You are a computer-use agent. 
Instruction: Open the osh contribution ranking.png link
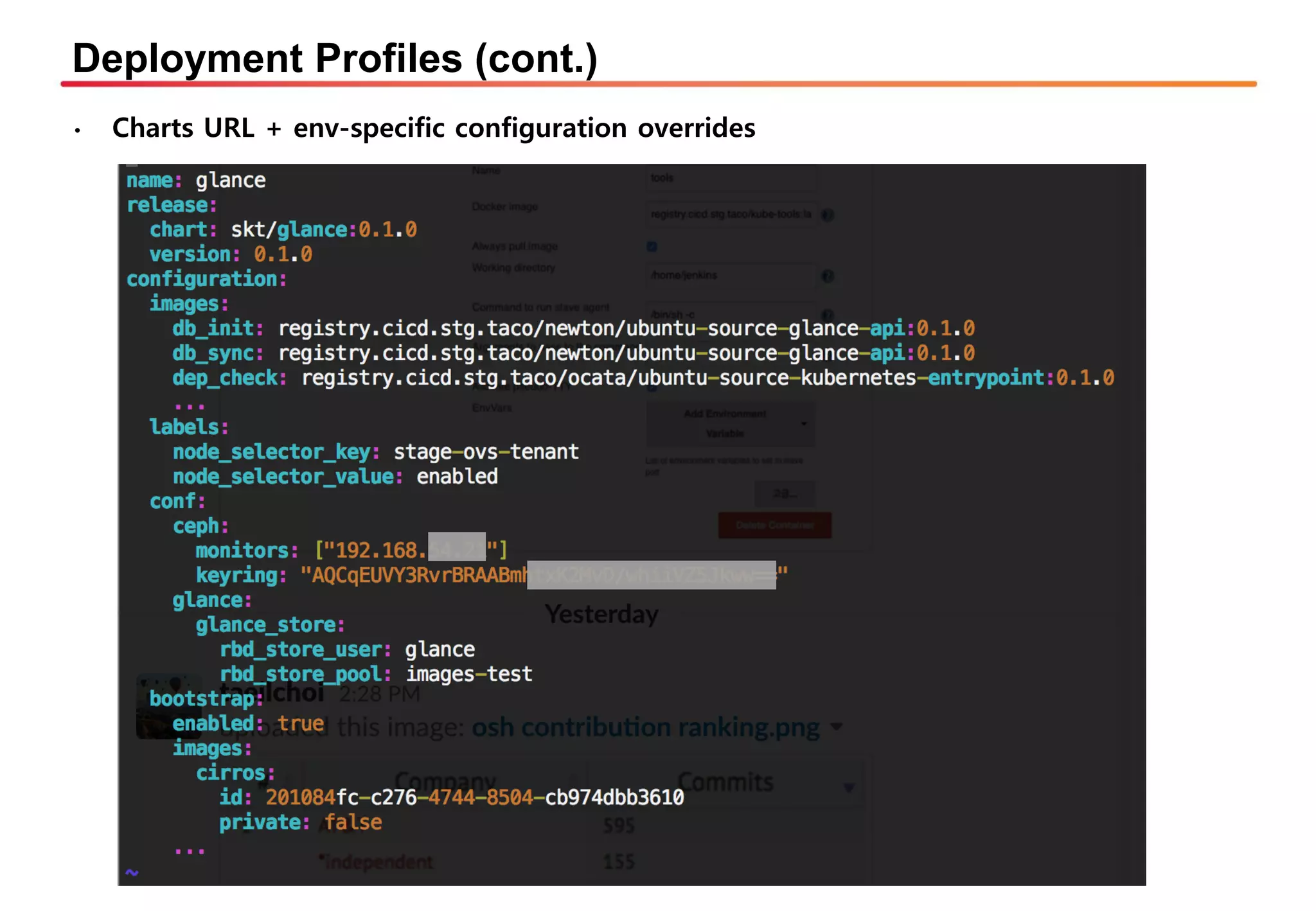pos(646,728)
